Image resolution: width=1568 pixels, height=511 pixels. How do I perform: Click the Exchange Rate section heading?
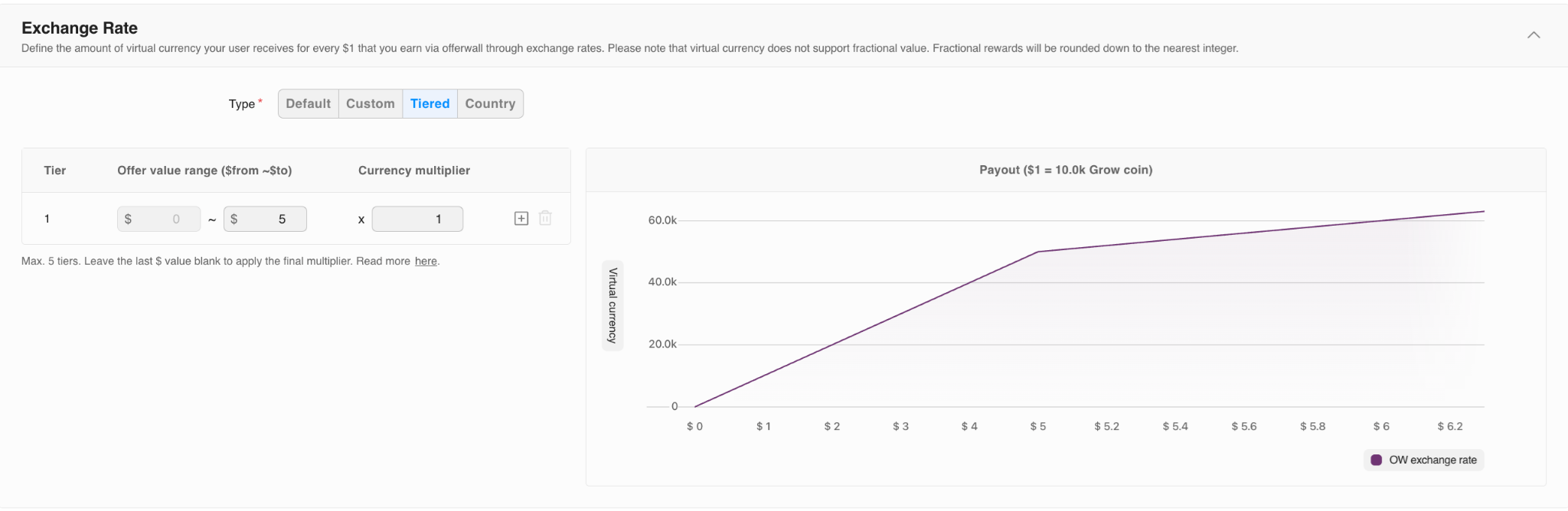pyautogui.click(x=80, y=28)
